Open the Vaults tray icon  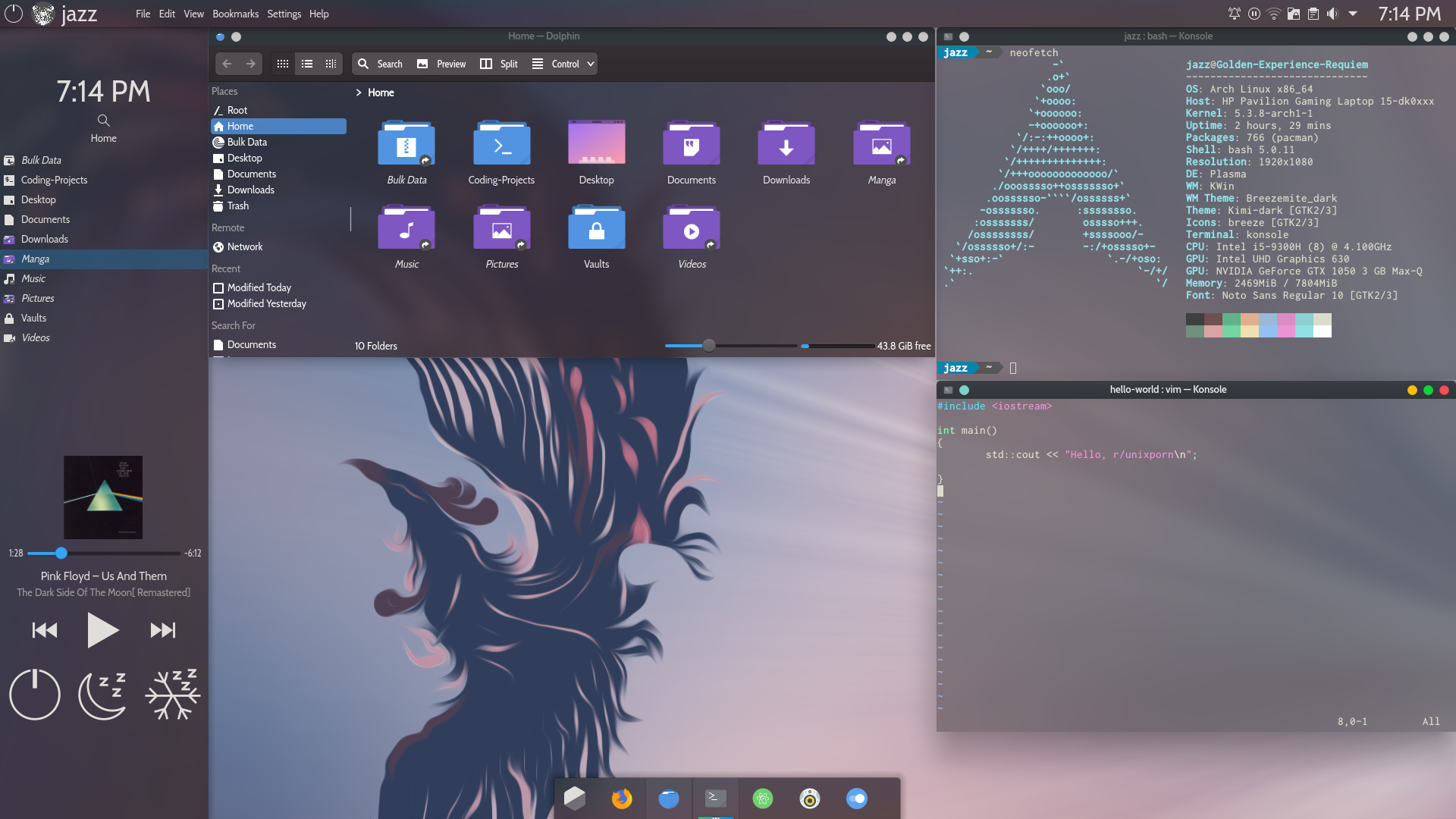1294,14
